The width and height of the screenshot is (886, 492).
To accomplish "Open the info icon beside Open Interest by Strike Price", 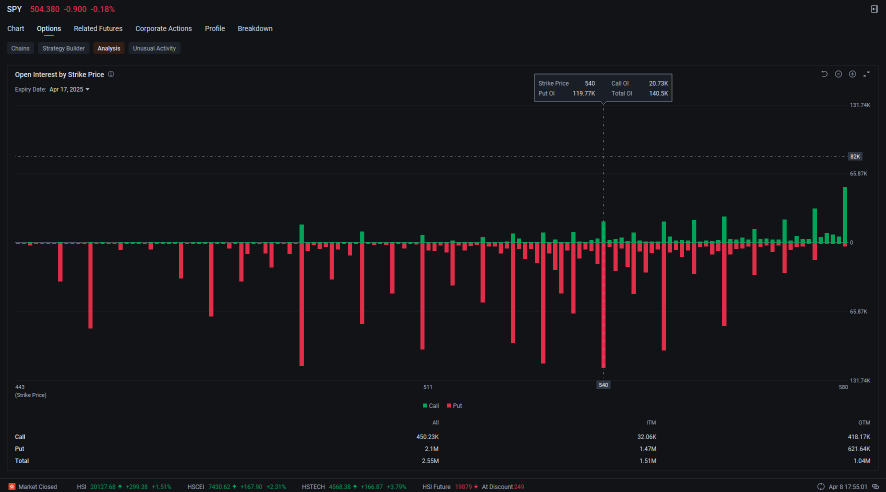I will click(111, 74).
